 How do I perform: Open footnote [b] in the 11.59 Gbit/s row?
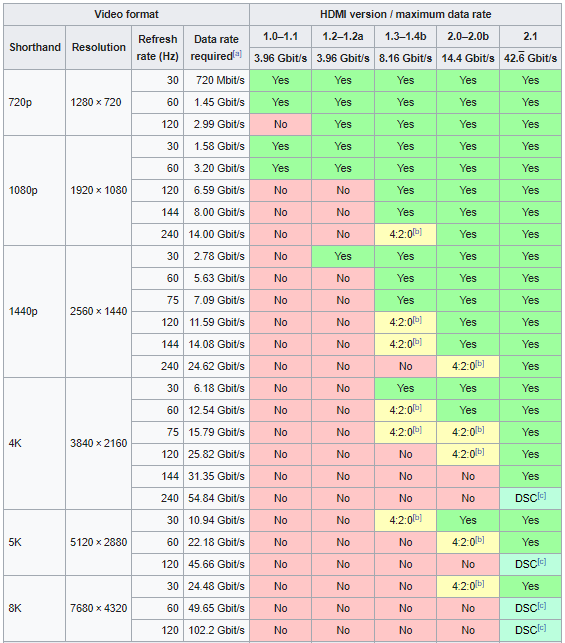coord(417,320)
